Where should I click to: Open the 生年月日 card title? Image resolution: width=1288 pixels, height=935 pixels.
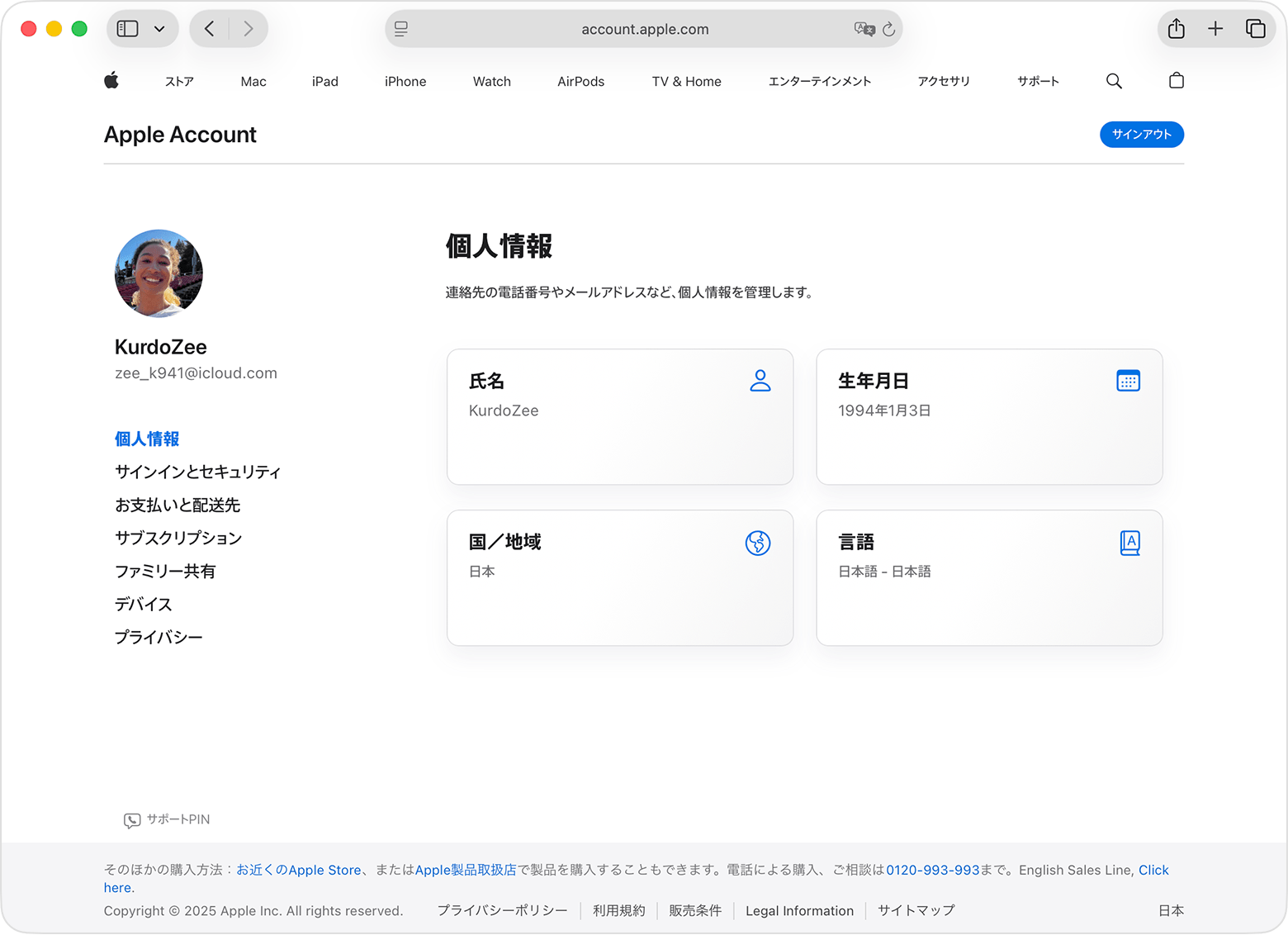[x=874, y=381]
